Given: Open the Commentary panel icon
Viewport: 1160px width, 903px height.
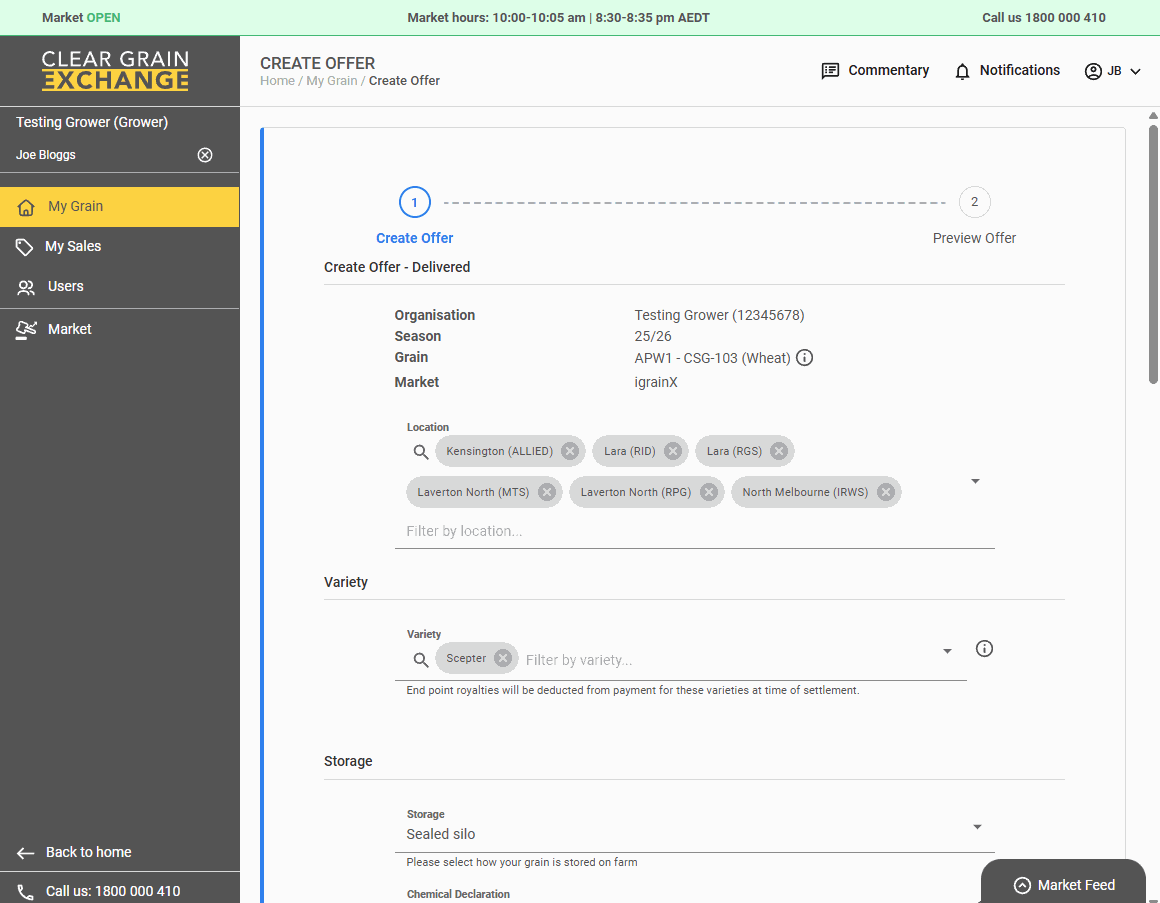Looking at the screenshot, I should [x=830, y=71].
